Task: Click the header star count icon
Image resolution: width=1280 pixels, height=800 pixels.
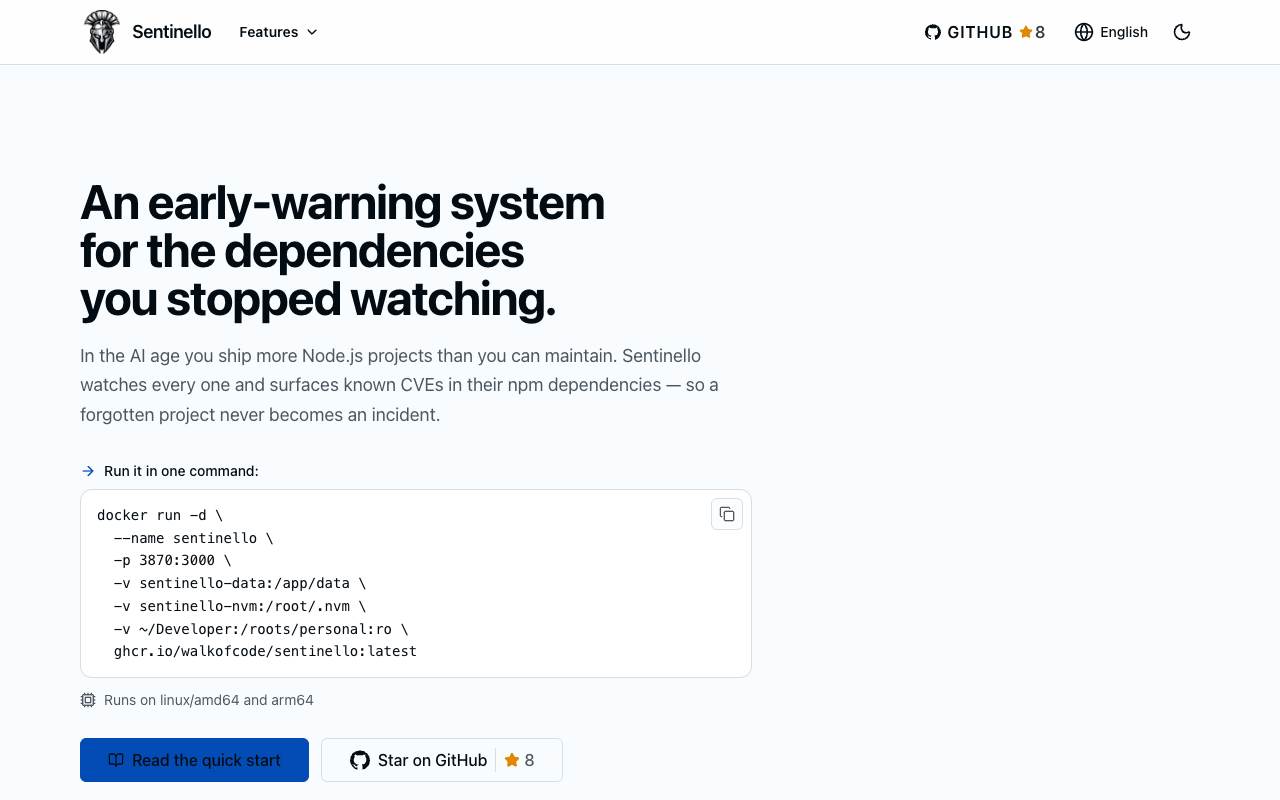Action: click(1026, 32)
